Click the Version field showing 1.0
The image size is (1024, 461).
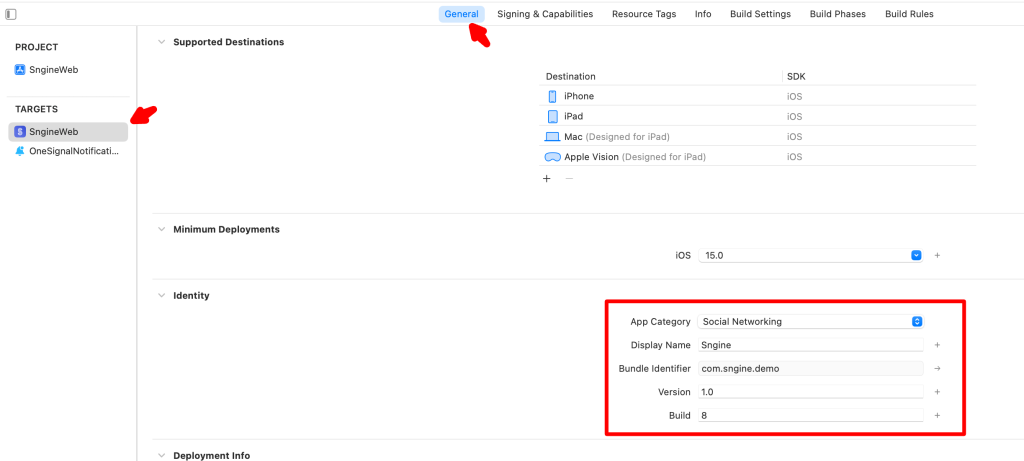810,392
